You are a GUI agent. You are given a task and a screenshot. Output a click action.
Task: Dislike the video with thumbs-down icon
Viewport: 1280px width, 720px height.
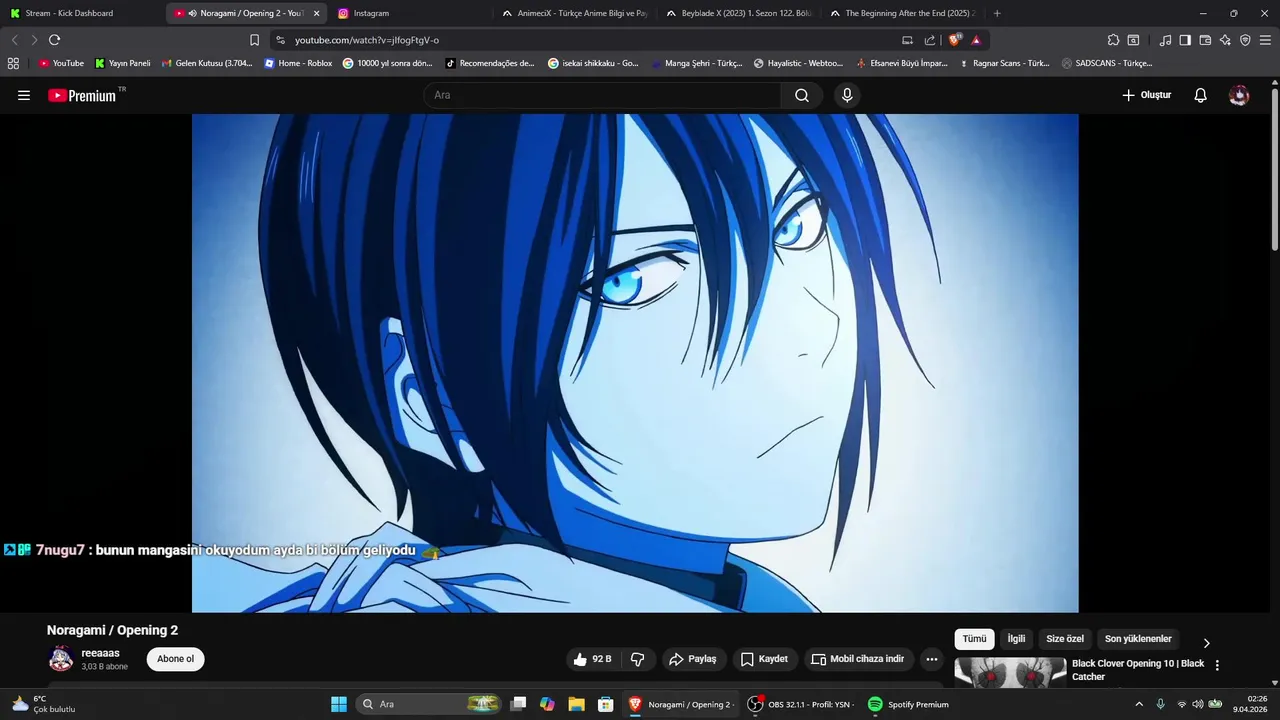[x=637, y=659]
